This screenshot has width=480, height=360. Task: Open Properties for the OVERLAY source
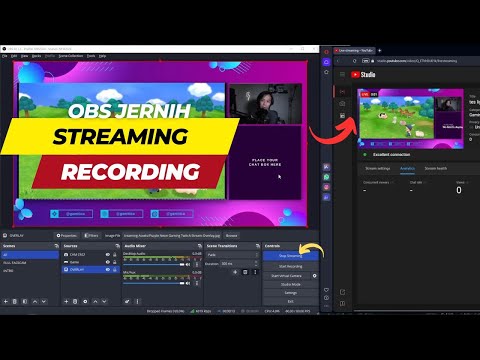pyautogui.click(x=67, y=235)
